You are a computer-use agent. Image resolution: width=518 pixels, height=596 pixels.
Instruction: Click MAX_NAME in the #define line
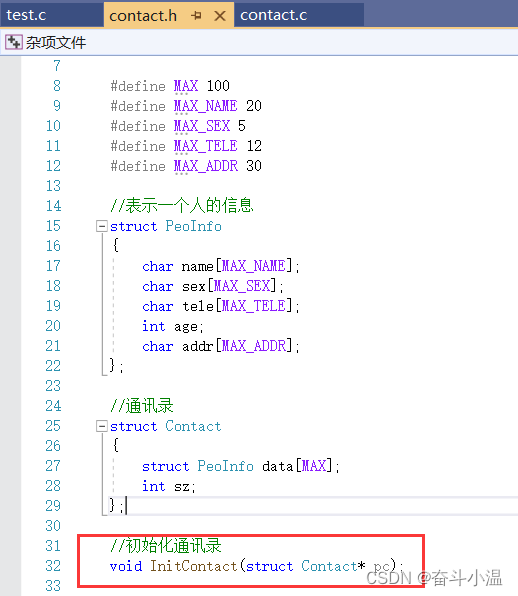[206, 106]
